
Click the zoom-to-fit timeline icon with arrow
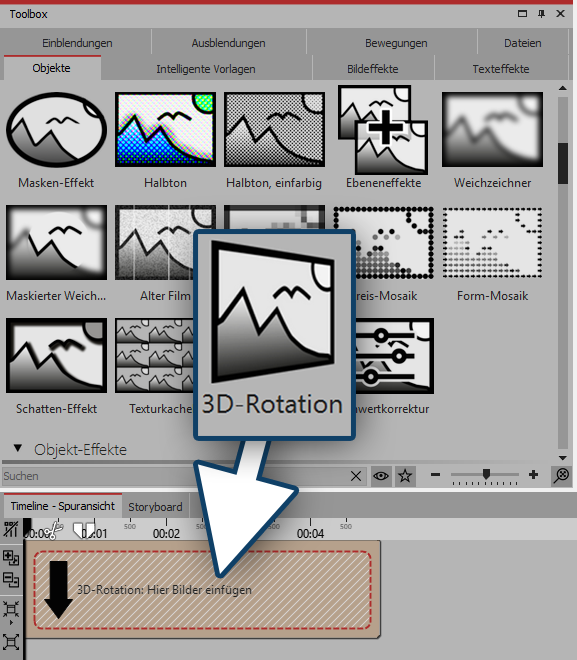point(11,611)
